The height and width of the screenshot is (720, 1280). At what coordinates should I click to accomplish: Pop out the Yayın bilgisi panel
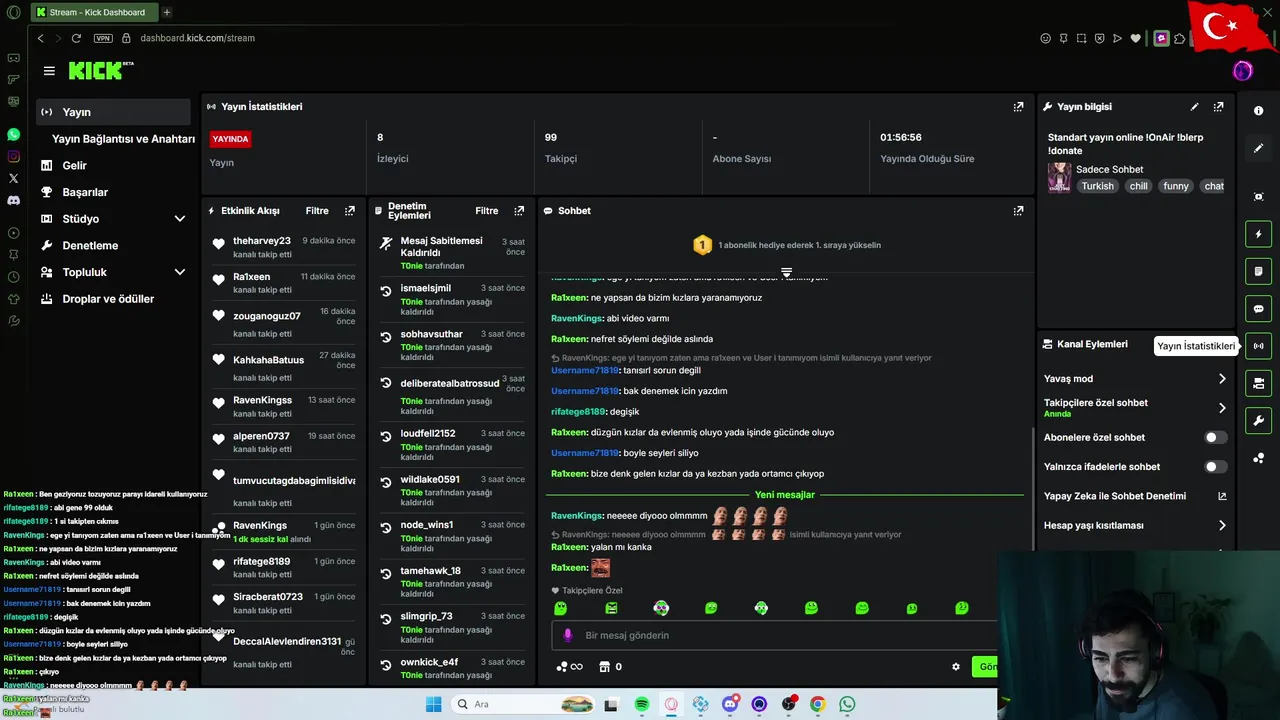(x=1218, y=107)
